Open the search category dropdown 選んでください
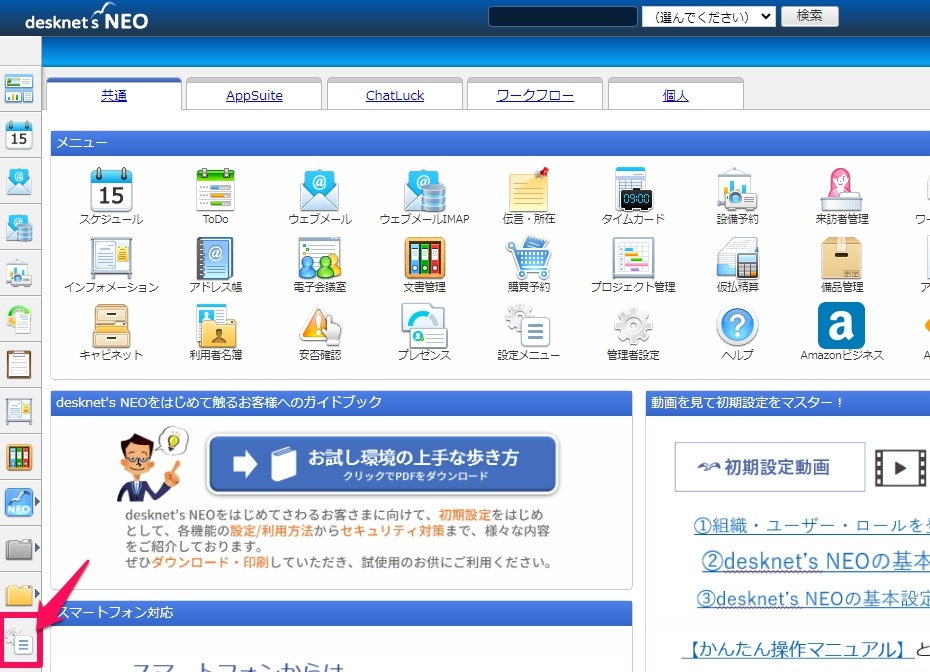Viewport: 930px width, 672px height. point(709,16)
